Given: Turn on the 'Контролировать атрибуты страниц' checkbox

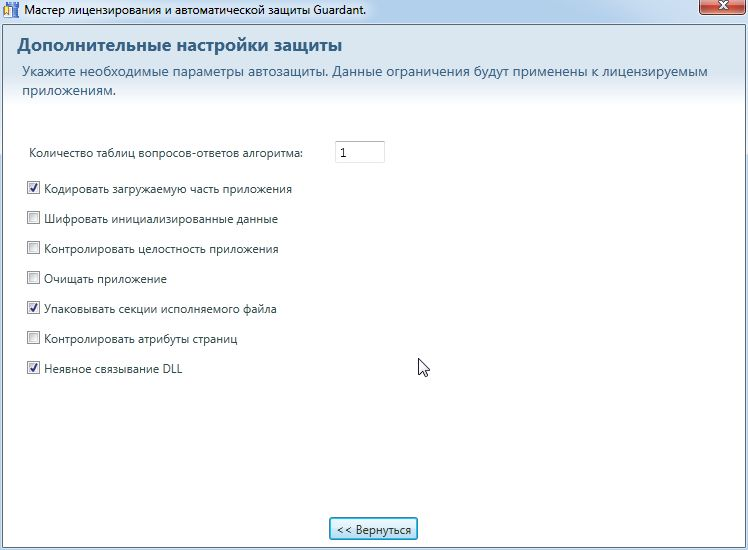Looking at the screenshot, I should tap(34, 338).
